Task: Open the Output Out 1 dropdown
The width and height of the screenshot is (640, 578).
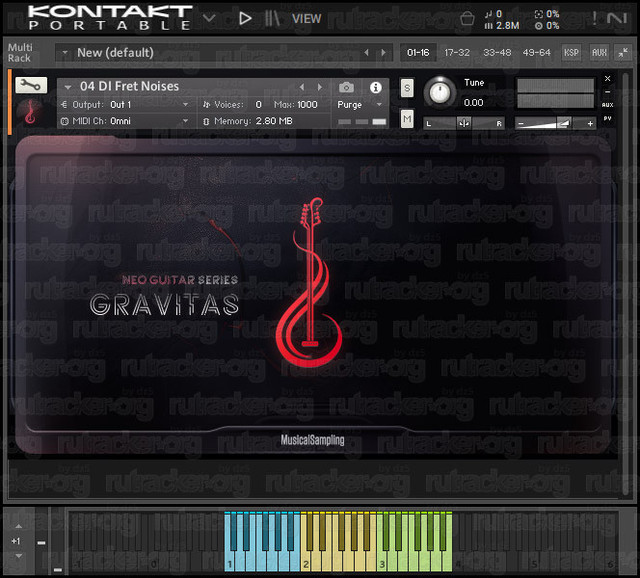Action: 126,105
